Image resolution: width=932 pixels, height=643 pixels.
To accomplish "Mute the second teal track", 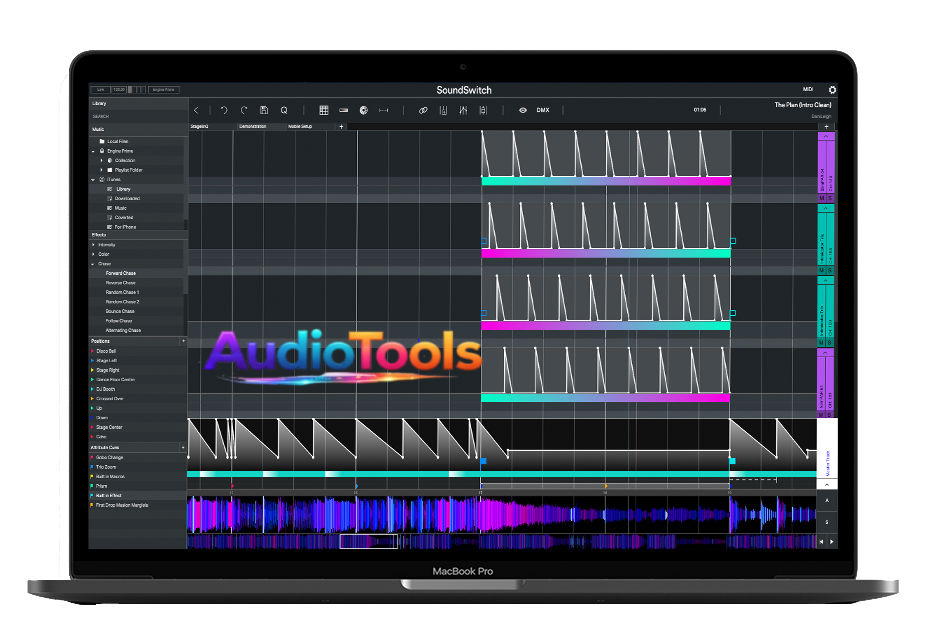I will (822, 270).
